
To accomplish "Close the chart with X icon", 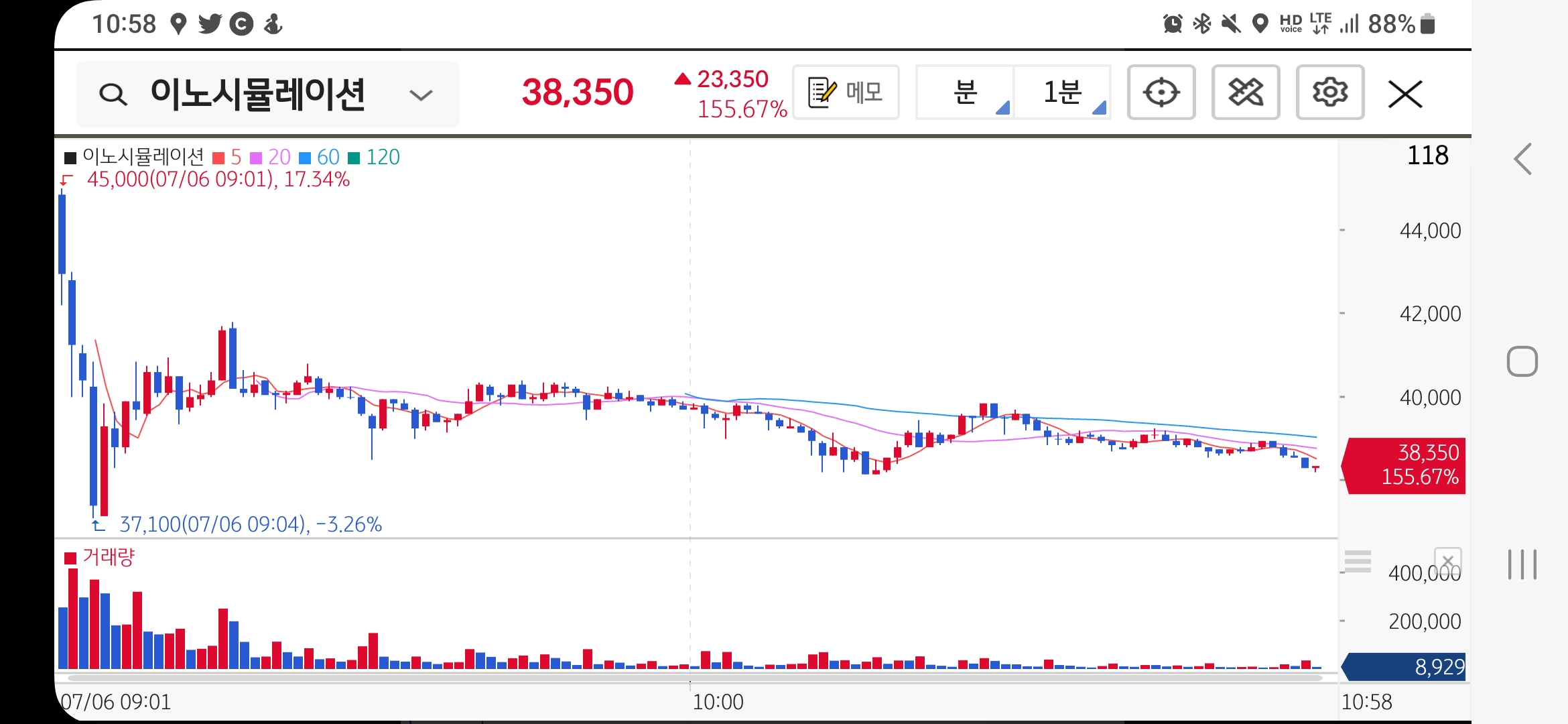I will point(1405,94).
